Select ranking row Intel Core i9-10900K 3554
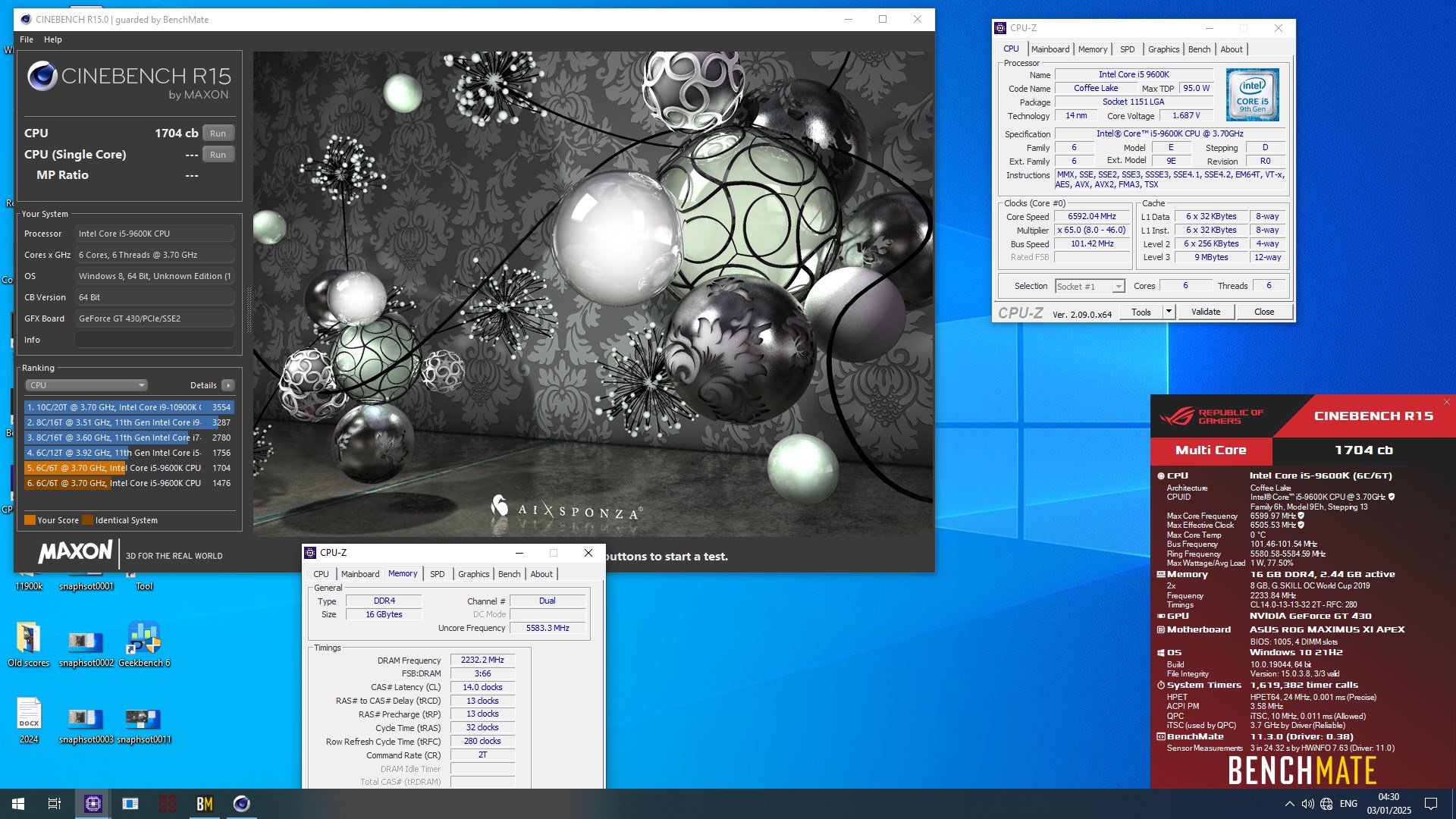 pos(129,407)
